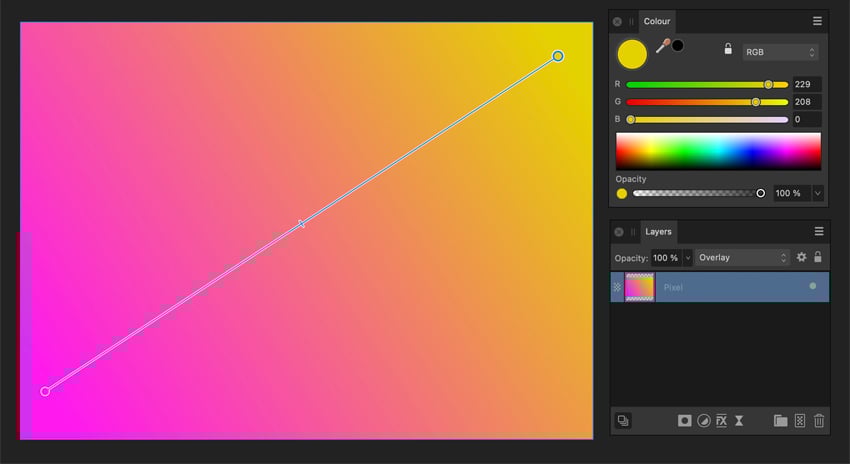Toggle visibility of the Pixel layer
The image size is (850, 464).
813,286
